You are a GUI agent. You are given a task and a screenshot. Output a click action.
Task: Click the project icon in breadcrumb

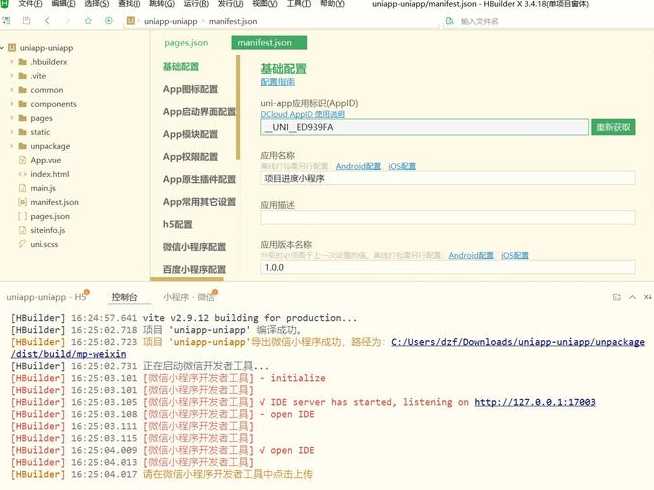(x=131, y=21)
